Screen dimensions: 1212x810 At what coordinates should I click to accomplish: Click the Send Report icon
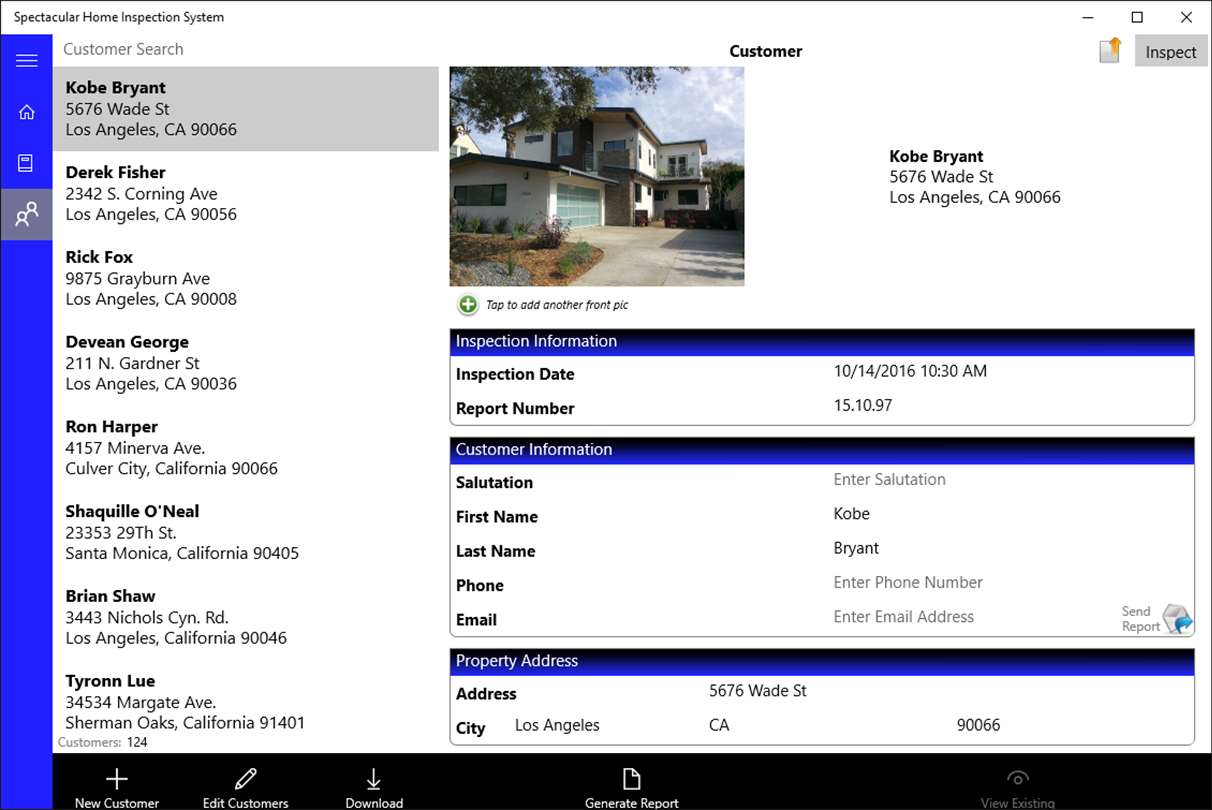coord(1178,619)
